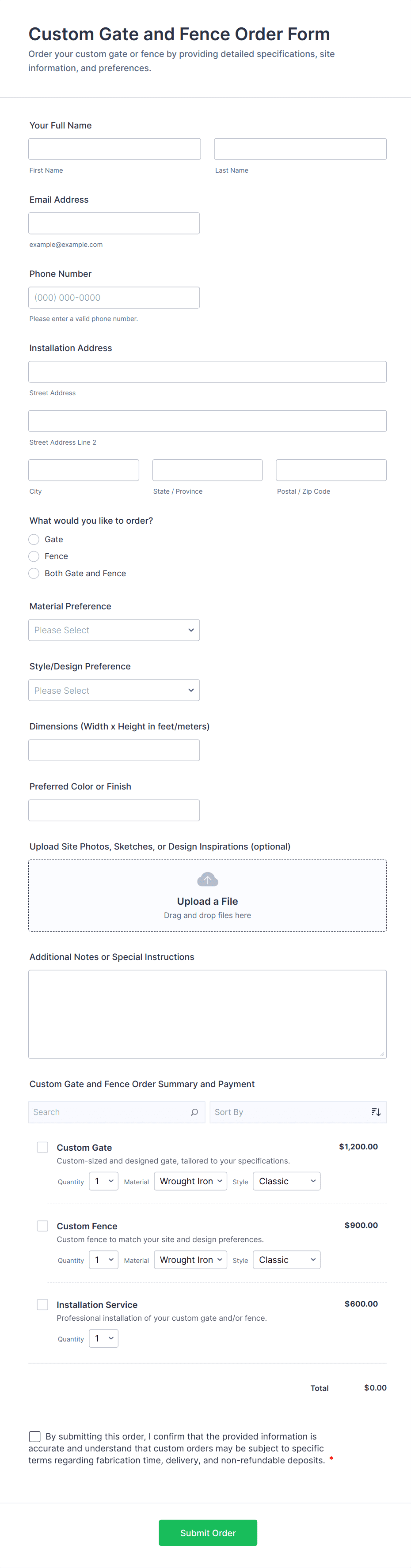The height and width of the screenshot is (1568, 411).
Task: Click the search magnifier icon
Action: (194, 1112)
